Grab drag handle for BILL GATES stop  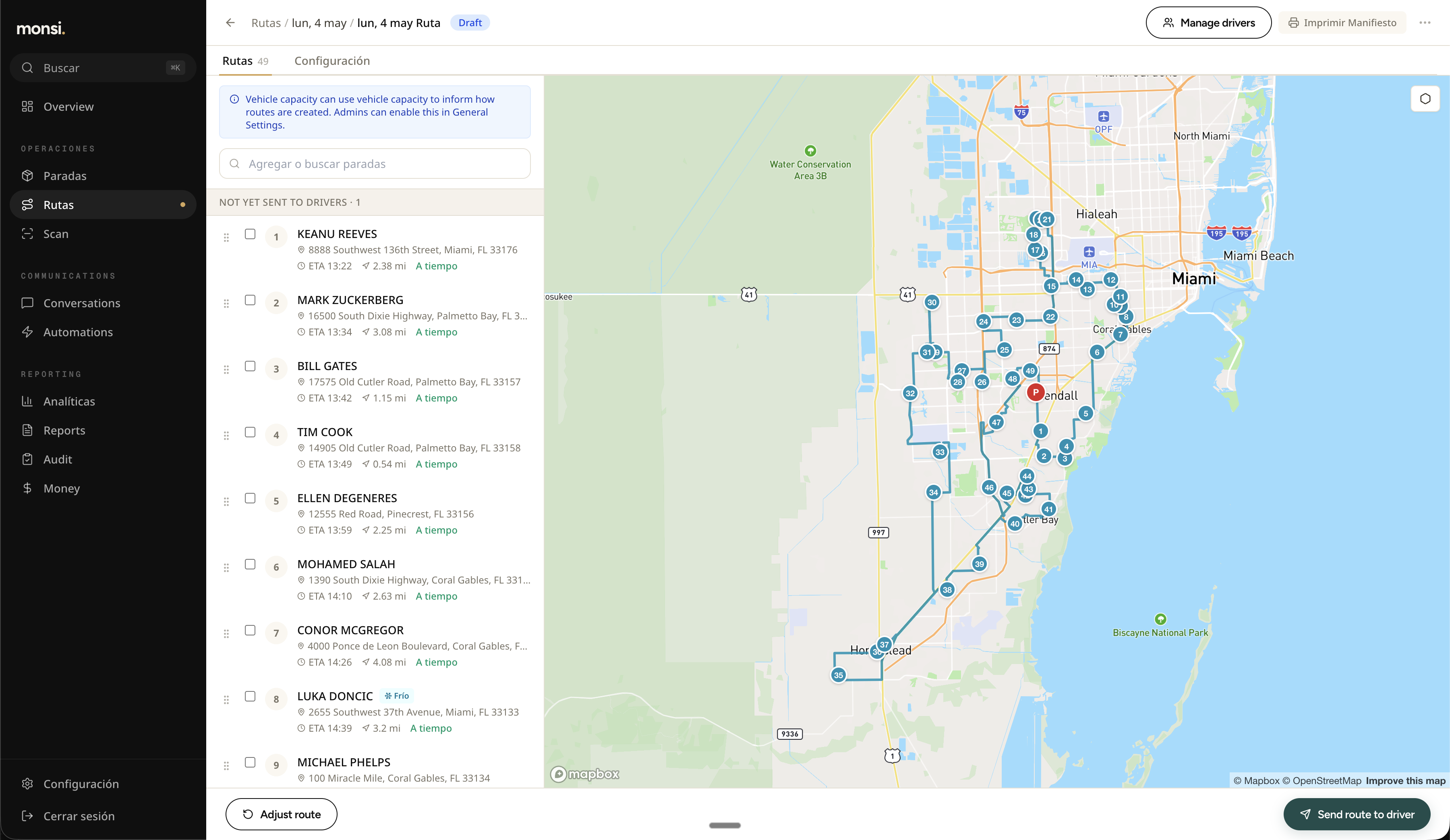click(x=226, y=369)
